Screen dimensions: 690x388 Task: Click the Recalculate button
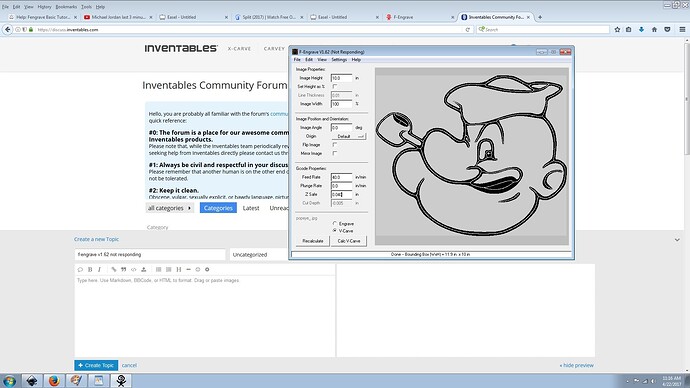[313, 241]
